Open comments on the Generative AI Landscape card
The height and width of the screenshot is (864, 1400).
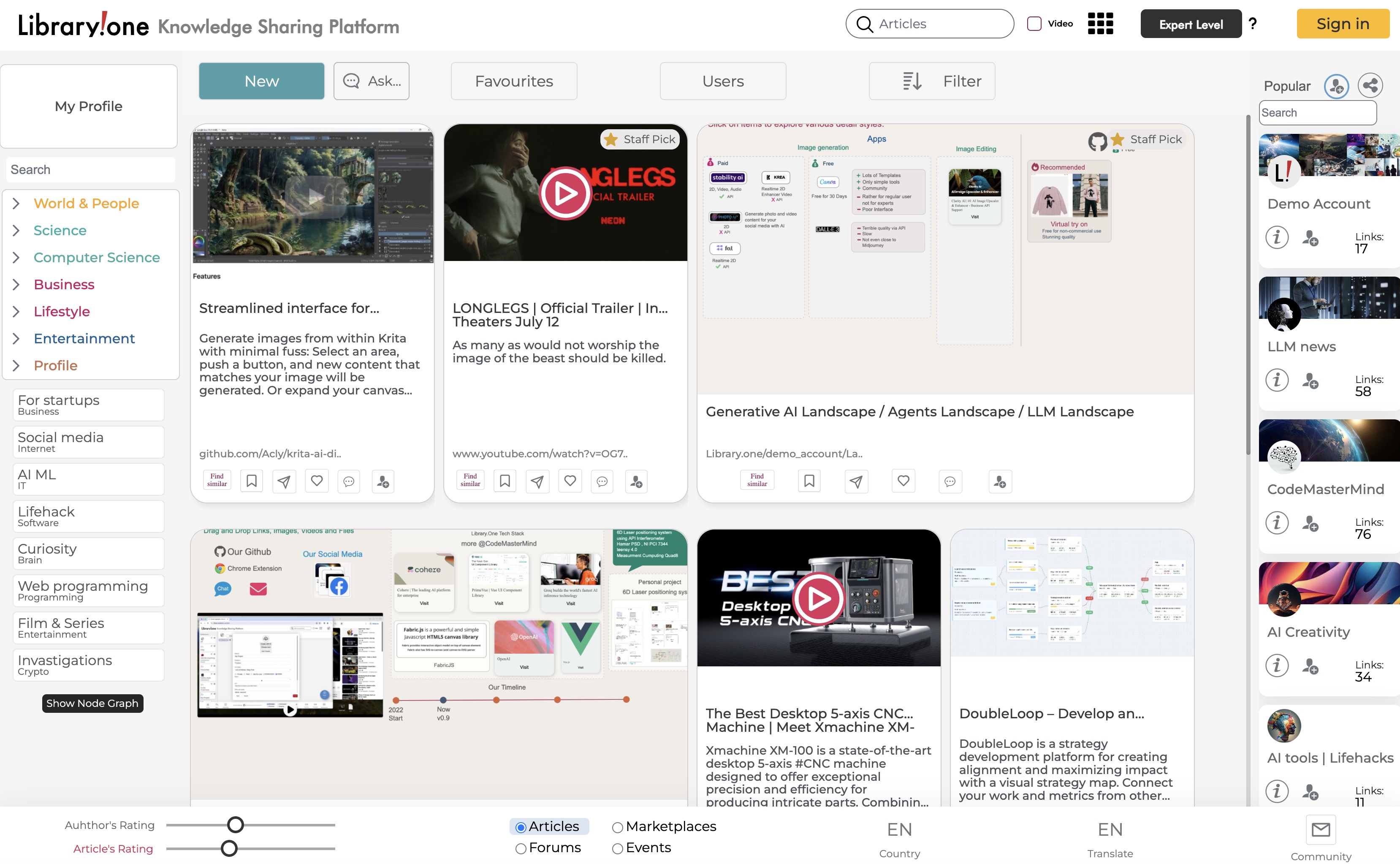950,482
